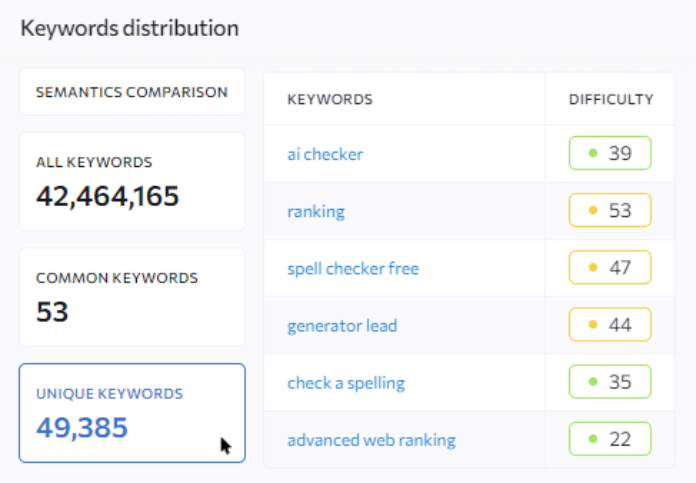Open the 'generator lead' keyword link
The width and height of the screenshot is (696, 483).
342,326
